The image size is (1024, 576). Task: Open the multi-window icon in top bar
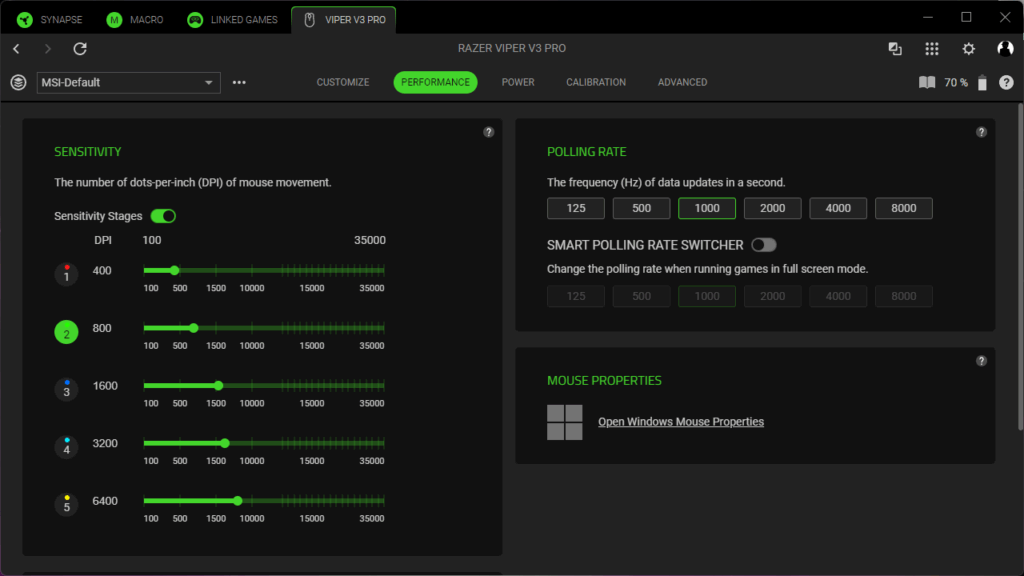pos(895,49)
